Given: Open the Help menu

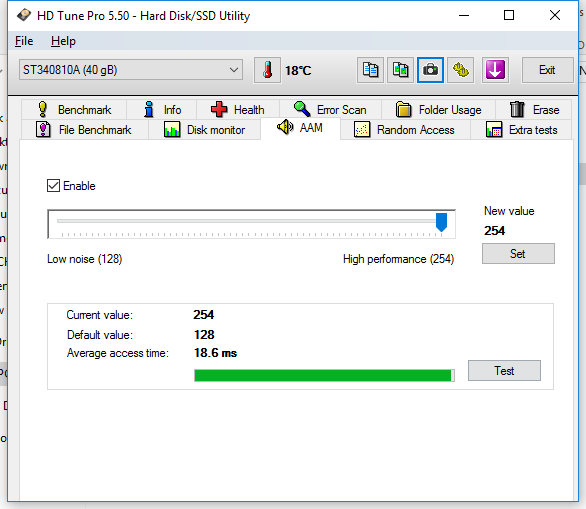Looking at the screenshot, I should [63, 41].
